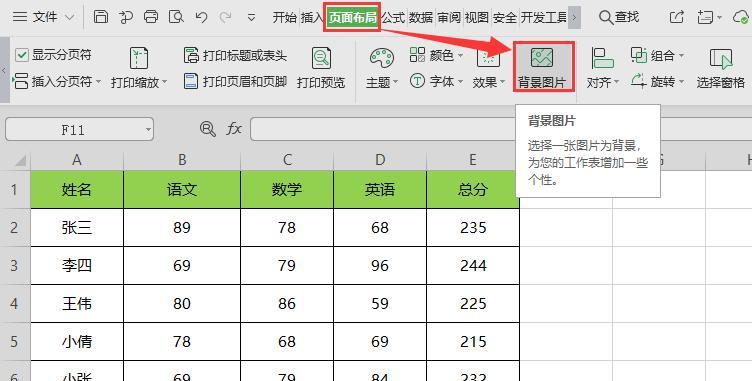Click cell with total 215
Image resolution: width=752 pixels, height=381 pixels.
tap(473, 342)
